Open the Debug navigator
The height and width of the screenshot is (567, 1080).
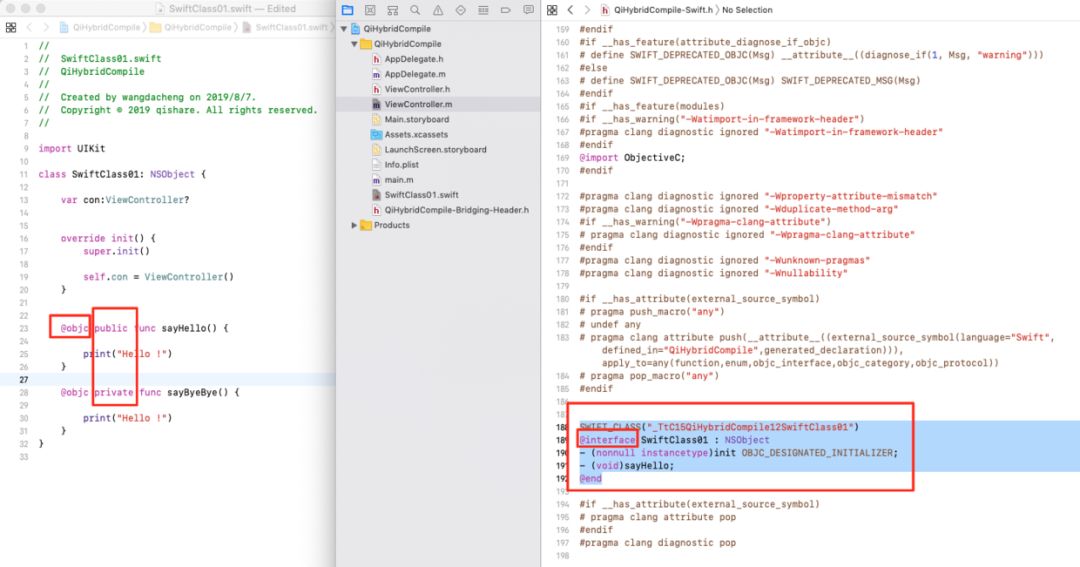484,10
